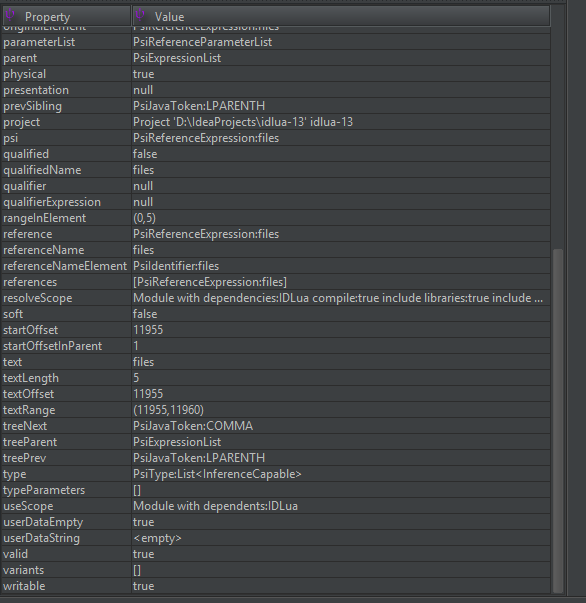Click the Module with dependents:IDLua value

point(215,506)
